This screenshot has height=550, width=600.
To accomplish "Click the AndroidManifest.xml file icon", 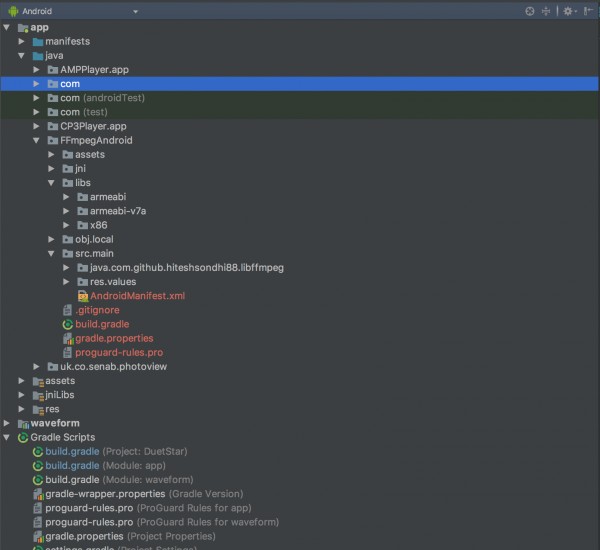I will [x=83, y=296].
